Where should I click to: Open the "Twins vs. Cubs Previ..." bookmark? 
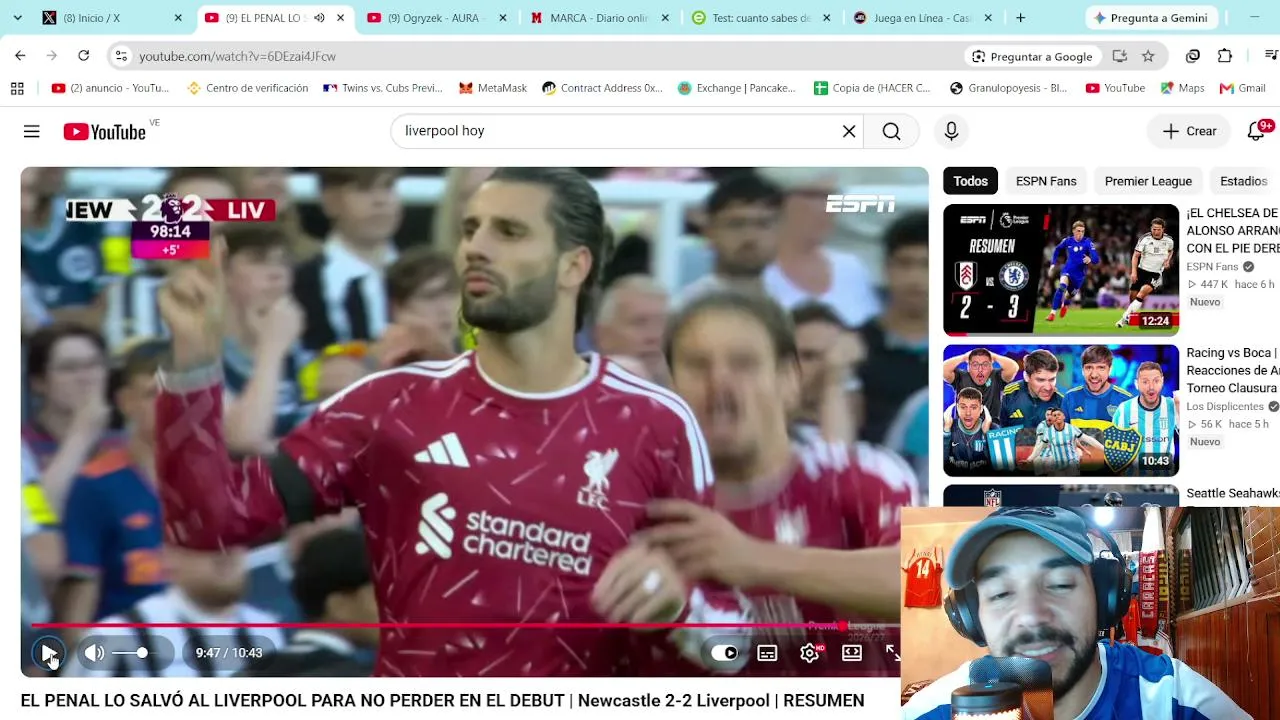(383, 88)
